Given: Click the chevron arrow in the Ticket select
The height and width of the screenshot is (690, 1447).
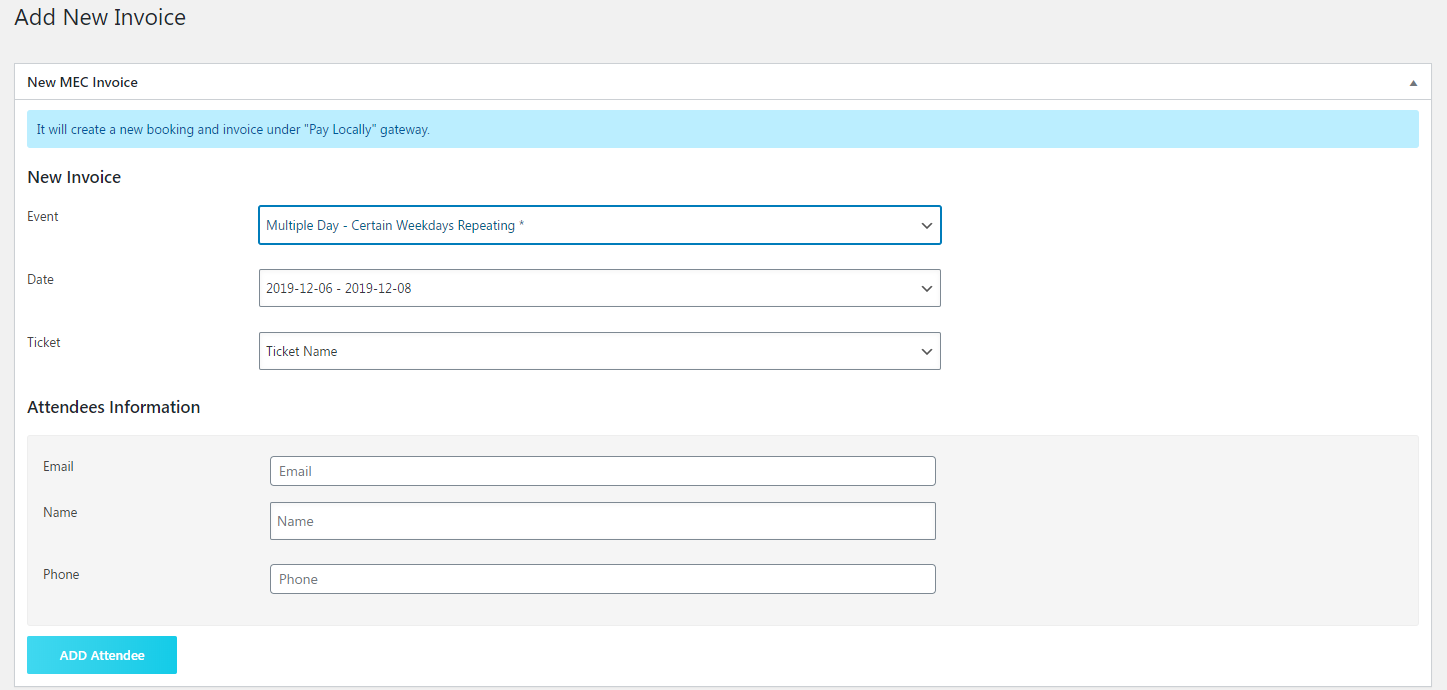Looking at the screenshot, I should (926, 352).
